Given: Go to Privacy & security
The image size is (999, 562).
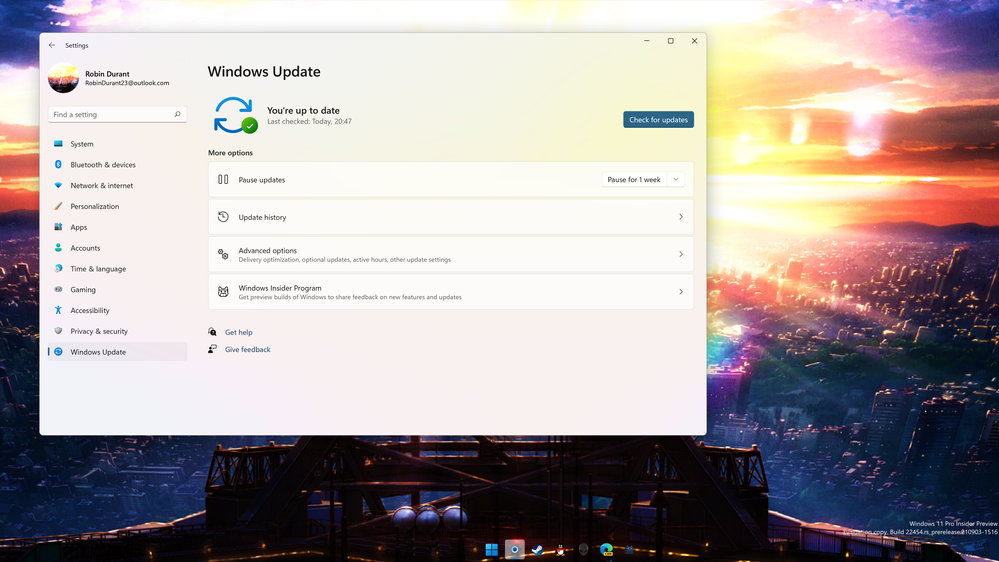Looking at the screenshot, I should tap(117, 331).
